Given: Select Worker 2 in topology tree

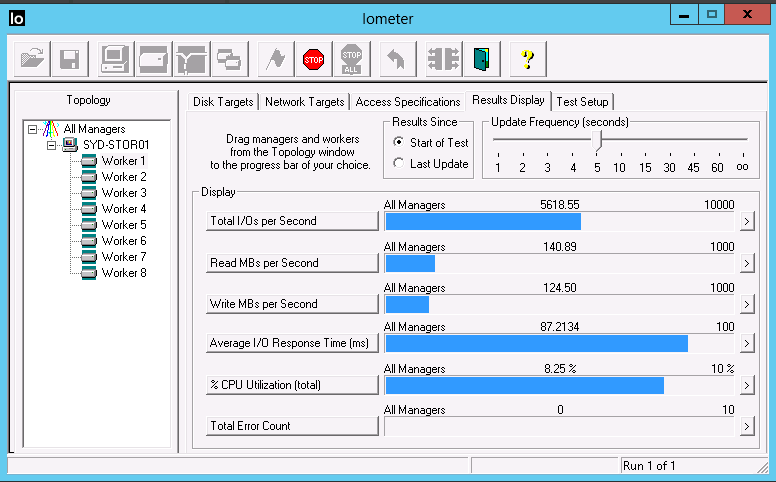Looking at the screenshot, I should (124, 177).
